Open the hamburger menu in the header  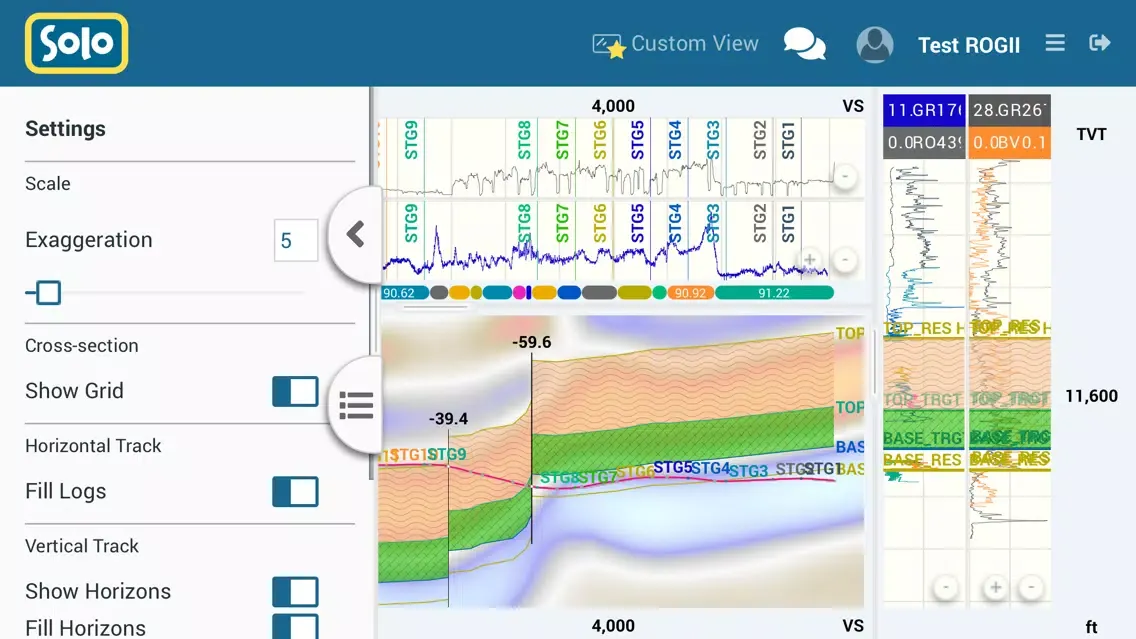point(1055,43)
